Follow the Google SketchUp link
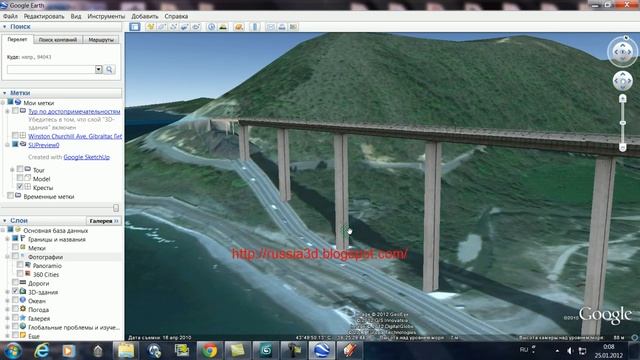Screen dimensions: 640x360 (x=87, y=157)
